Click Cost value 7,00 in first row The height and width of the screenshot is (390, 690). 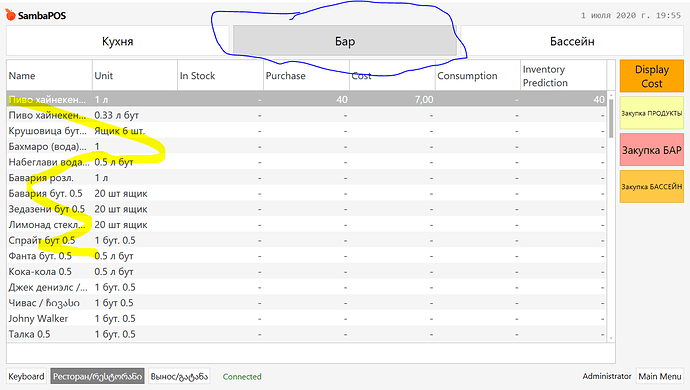click(x=424, y=99)
